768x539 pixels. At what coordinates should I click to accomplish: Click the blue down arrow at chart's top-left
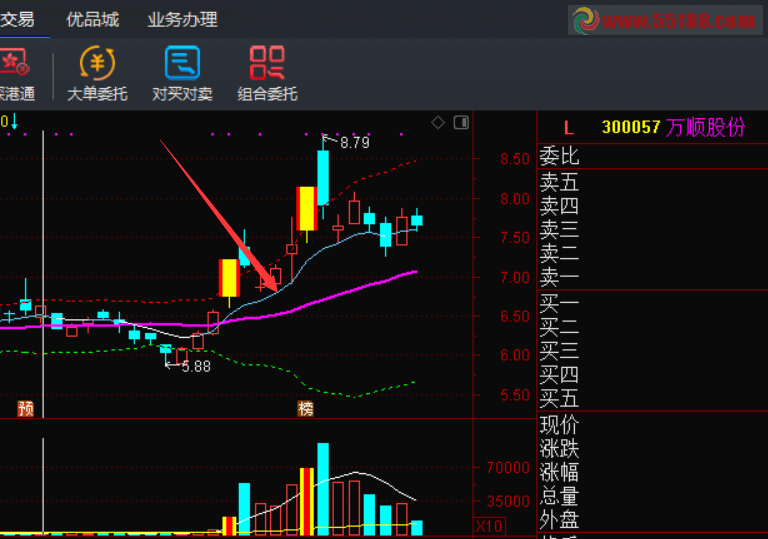click(14, 122)
